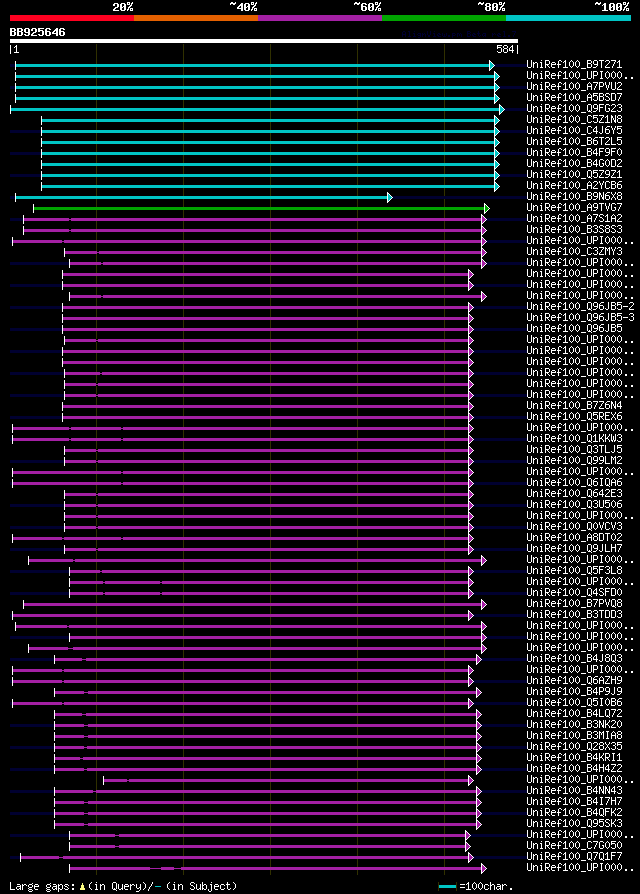Open hit UniRef100_Q7Q1F7
This screenshot has width=640, height=894.
coord(574,856)
